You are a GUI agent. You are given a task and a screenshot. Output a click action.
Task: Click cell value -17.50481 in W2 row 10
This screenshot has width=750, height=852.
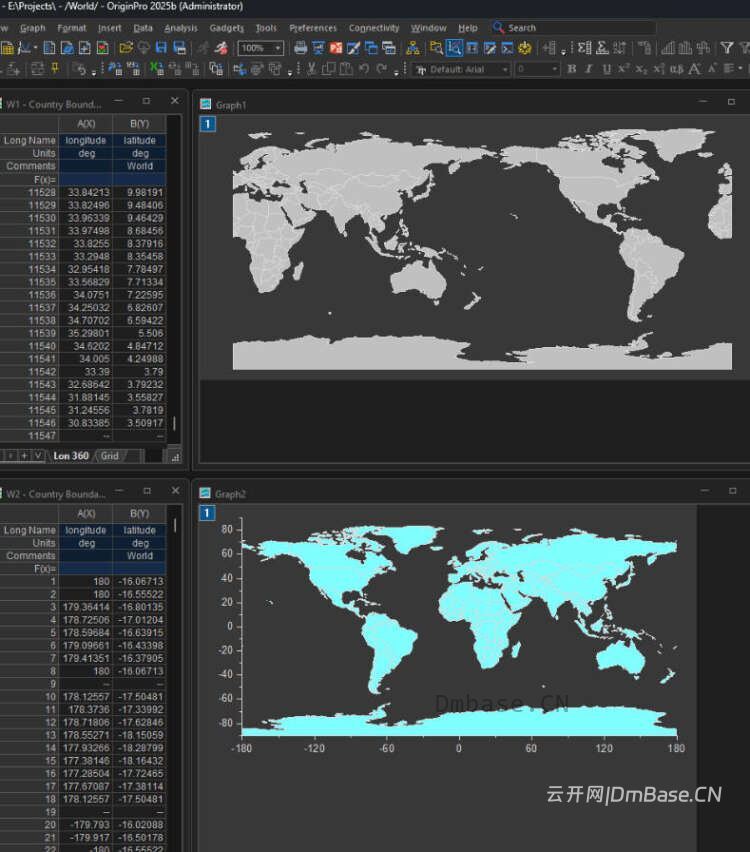[140, 697]
